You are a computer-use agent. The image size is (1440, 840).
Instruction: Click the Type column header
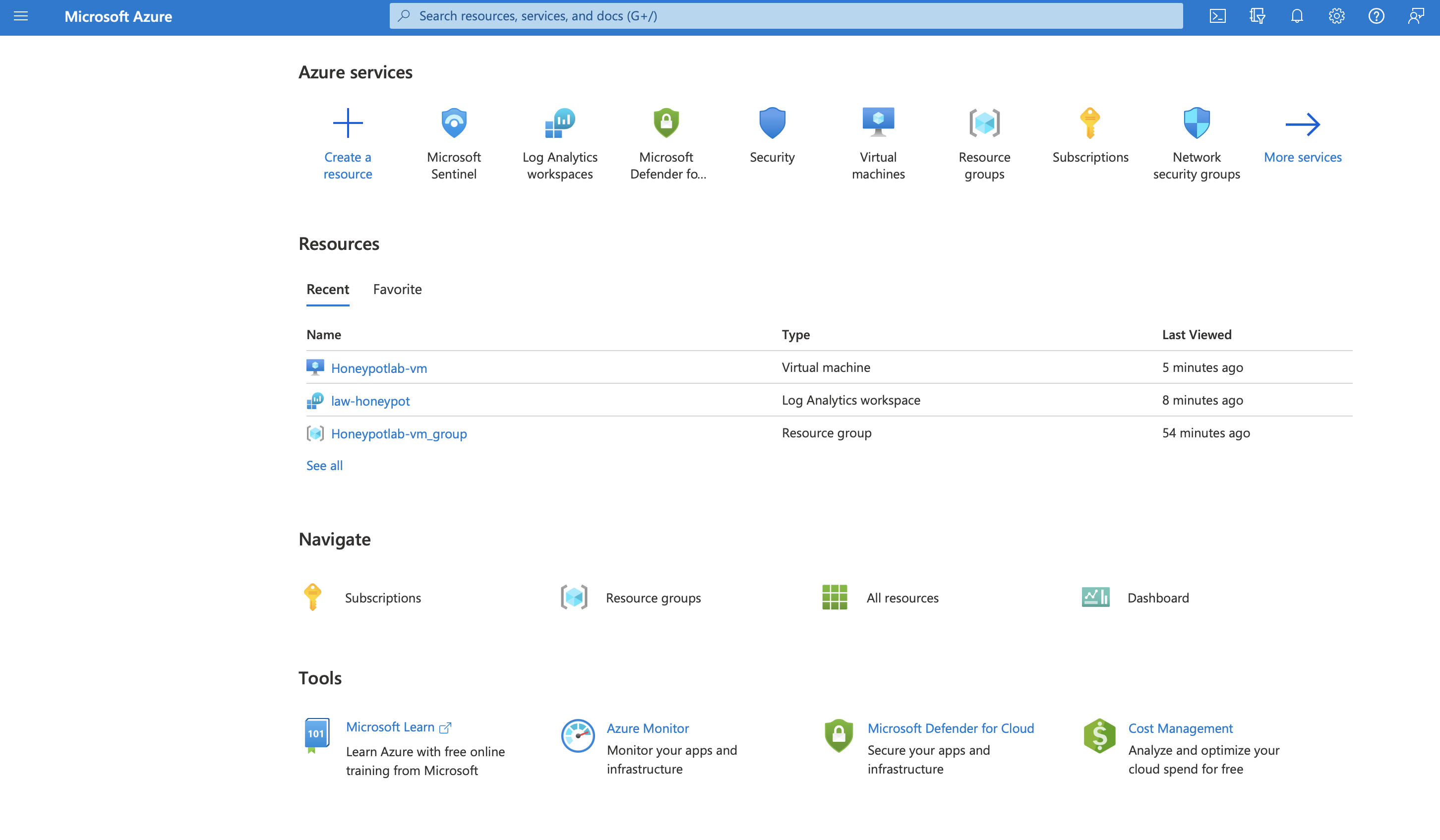[795, 334]
